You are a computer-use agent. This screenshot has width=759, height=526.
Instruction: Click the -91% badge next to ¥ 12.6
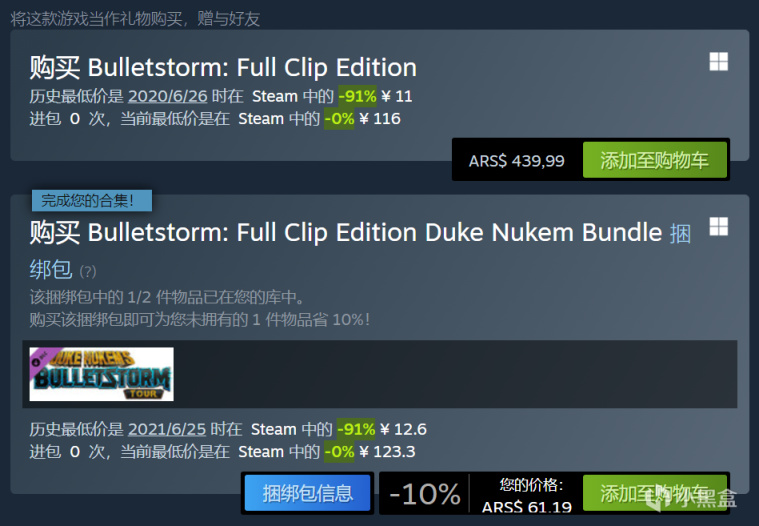(357, 429)
